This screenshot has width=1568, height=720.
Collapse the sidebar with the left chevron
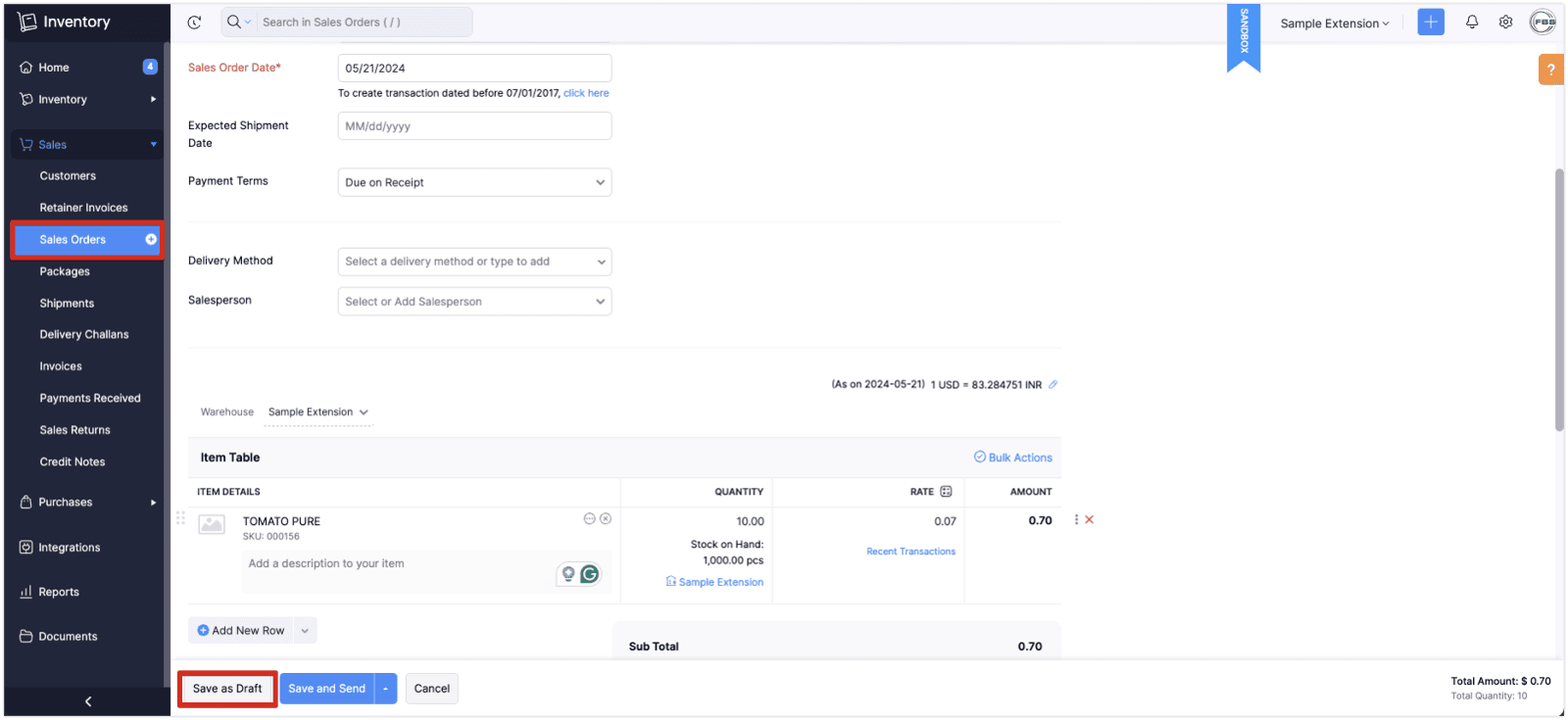pos(88,701)
